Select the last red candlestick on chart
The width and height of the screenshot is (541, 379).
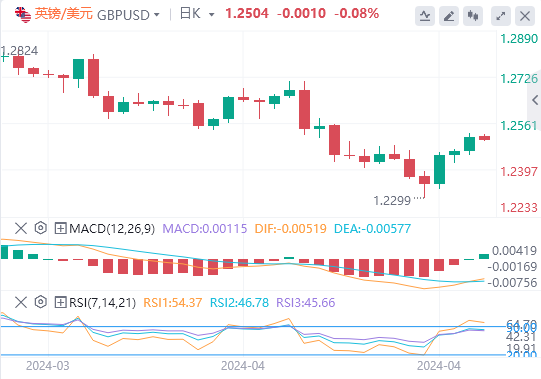coord(484,138)
